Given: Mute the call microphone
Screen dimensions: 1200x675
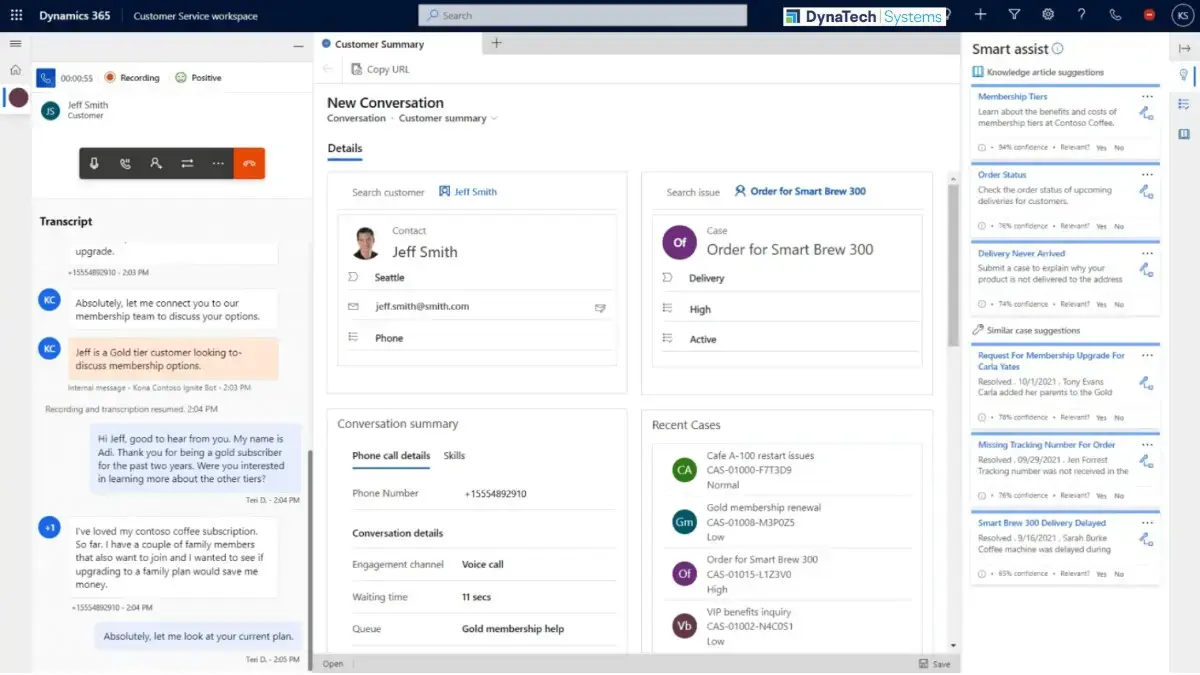Looking at the screenshot, I should point(94,163).
